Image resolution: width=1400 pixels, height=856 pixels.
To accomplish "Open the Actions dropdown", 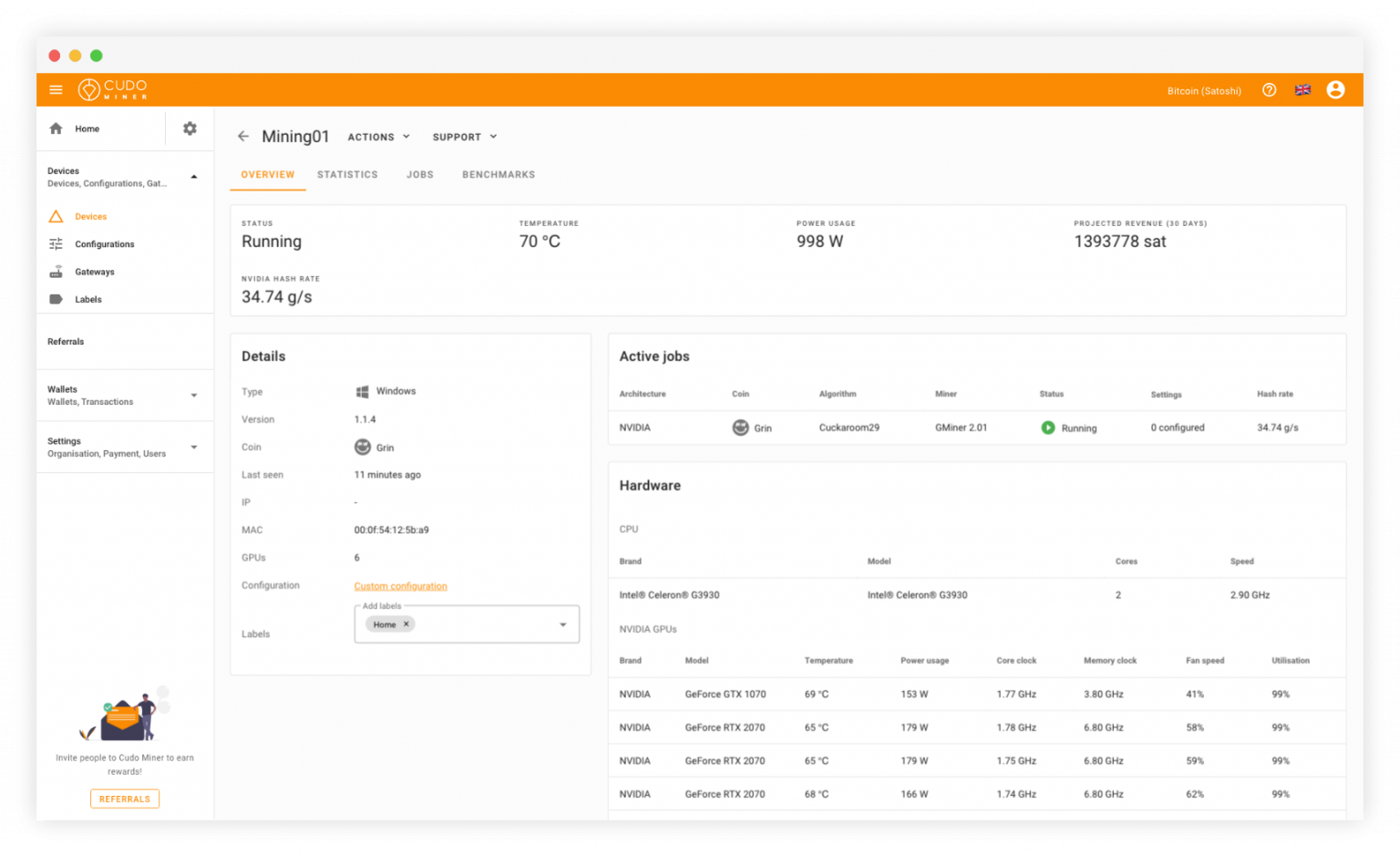I will [x=377, y=137].
